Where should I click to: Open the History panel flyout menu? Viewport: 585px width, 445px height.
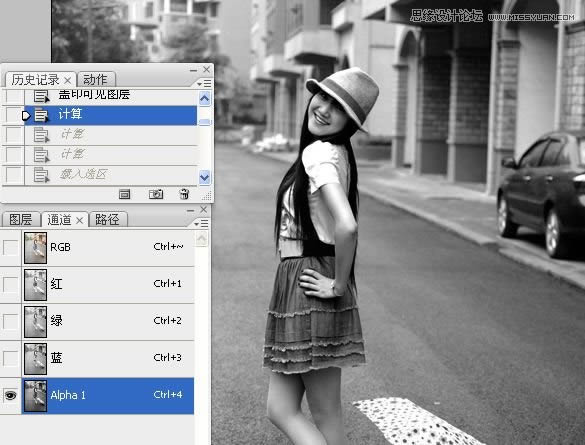coord(204,83)
